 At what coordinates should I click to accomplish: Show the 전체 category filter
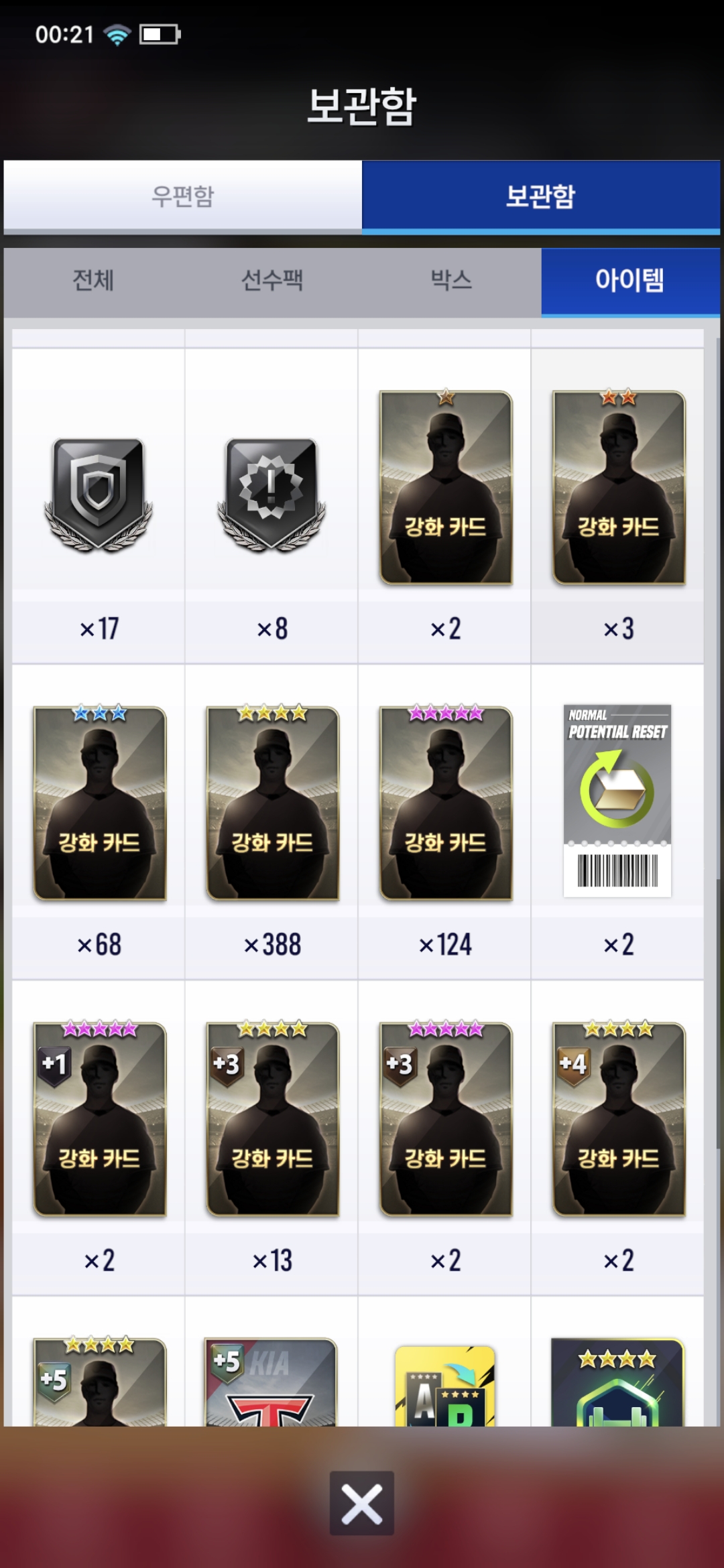pos(93,280)
